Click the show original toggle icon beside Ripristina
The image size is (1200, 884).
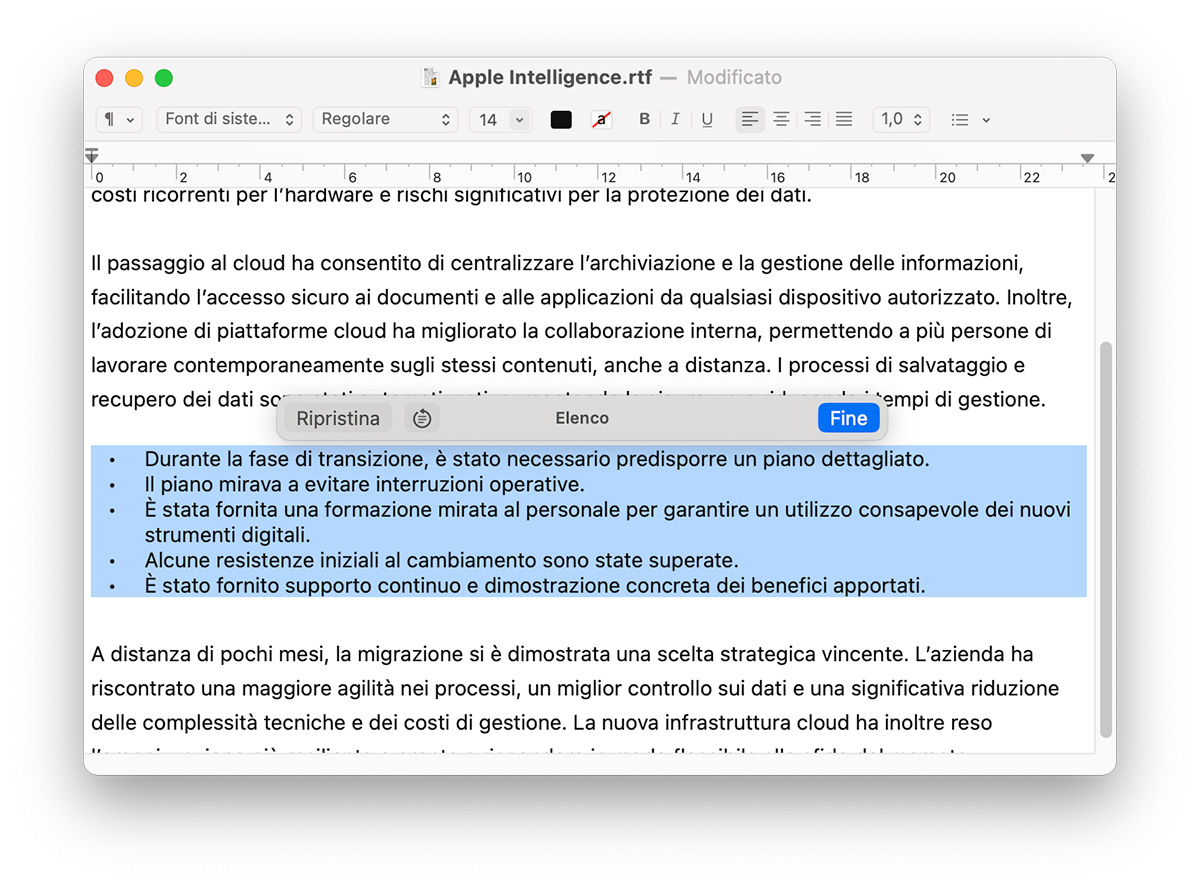coord(422,418)
